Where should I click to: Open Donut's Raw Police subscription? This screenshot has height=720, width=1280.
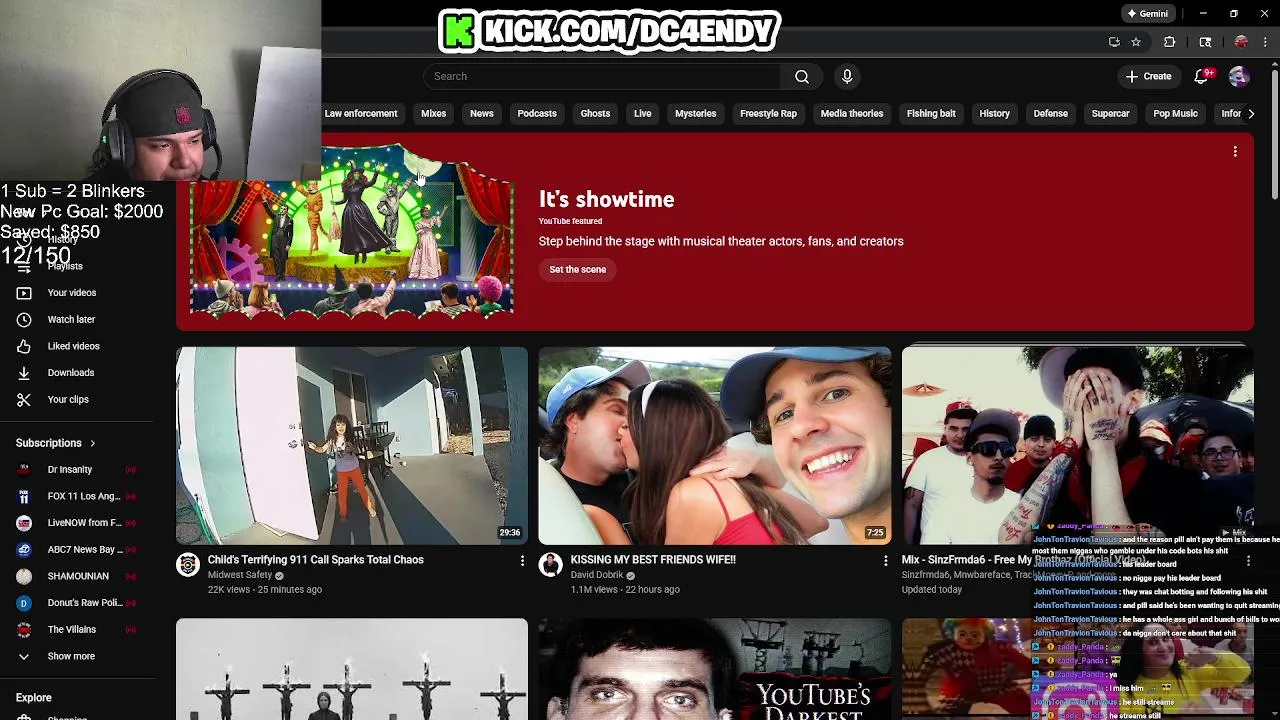coord(76,603)
